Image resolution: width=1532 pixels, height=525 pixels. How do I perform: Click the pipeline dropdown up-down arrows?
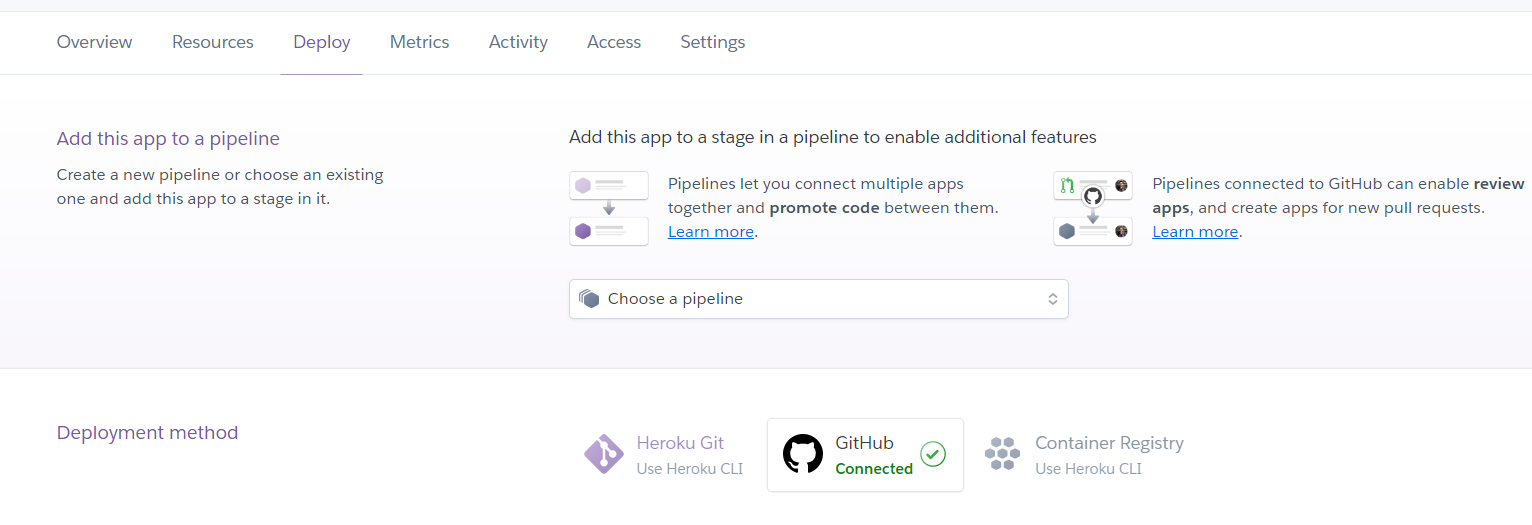(1052, 299)
